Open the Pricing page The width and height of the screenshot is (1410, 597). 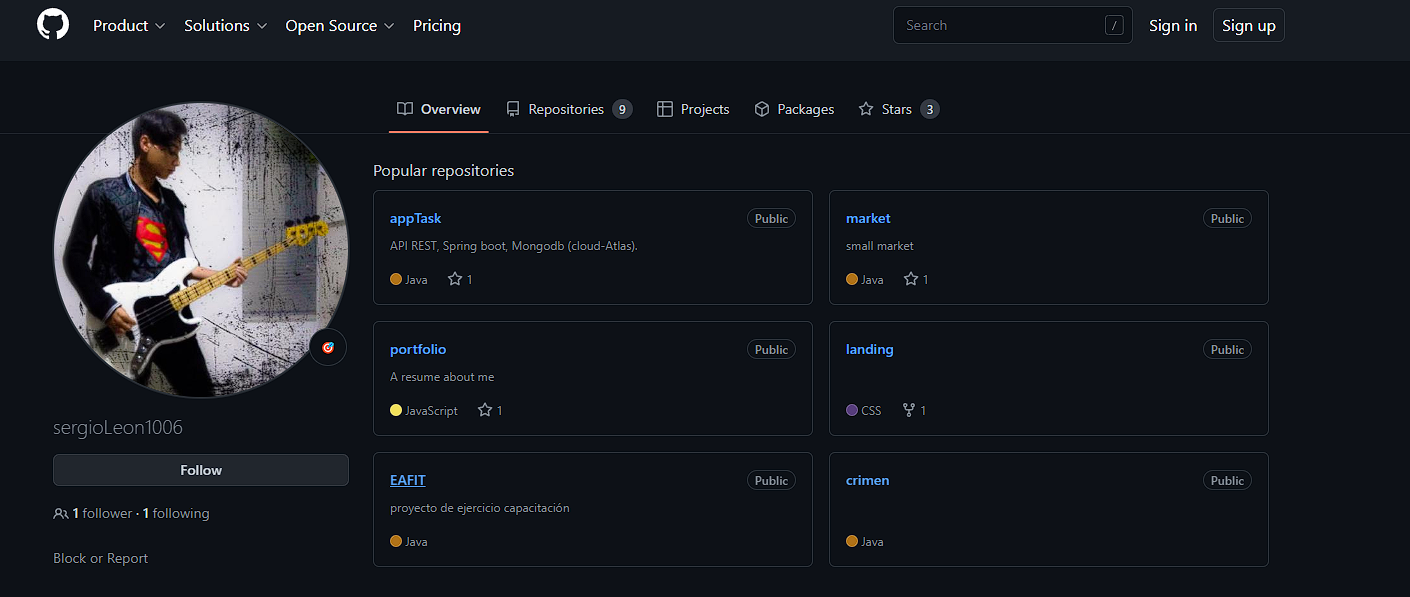[x=437, y=25]
